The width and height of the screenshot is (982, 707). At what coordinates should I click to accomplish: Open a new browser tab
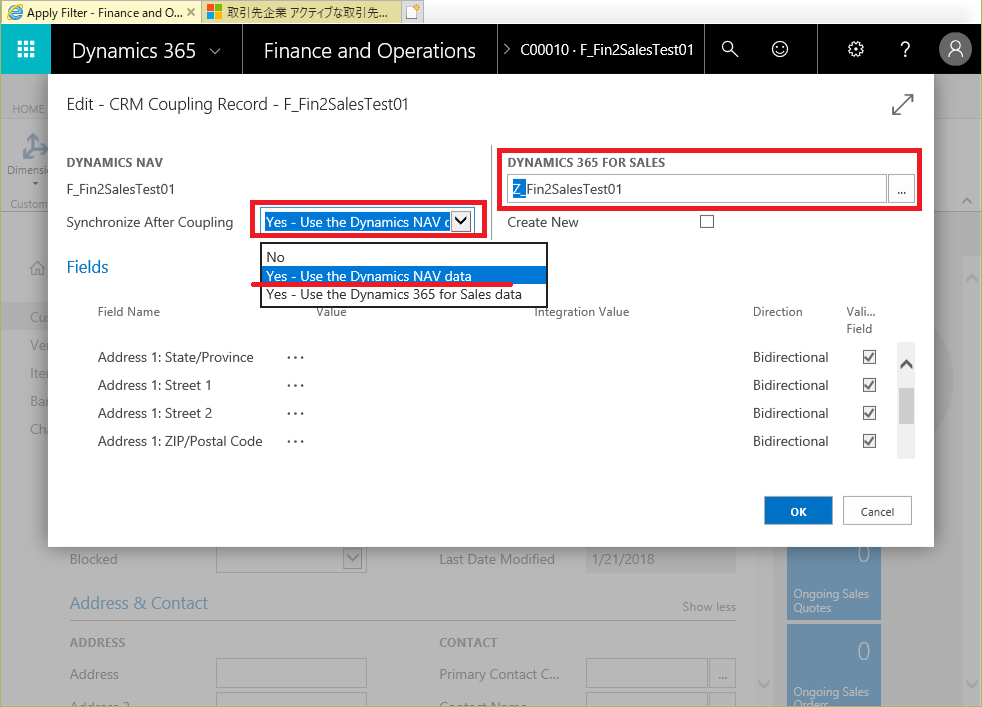click(412, 12)
